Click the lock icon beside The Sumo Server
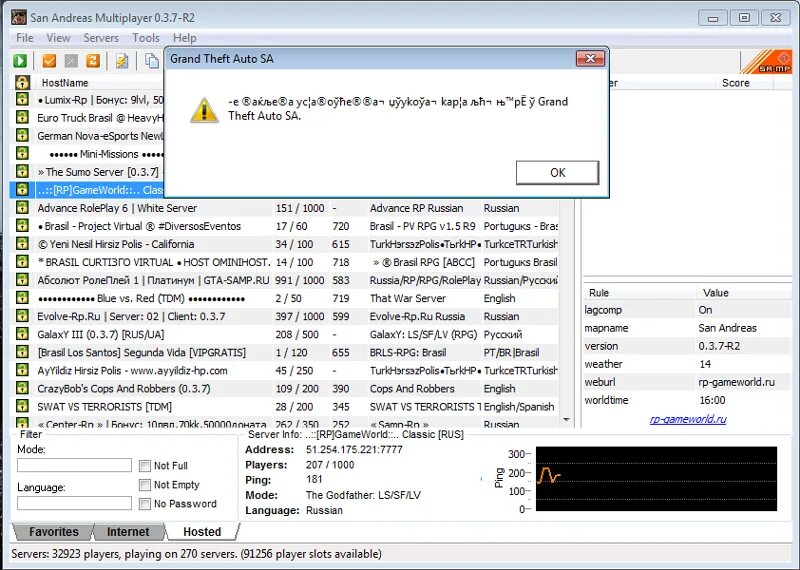800x570 pixels. tap(22, 171)
